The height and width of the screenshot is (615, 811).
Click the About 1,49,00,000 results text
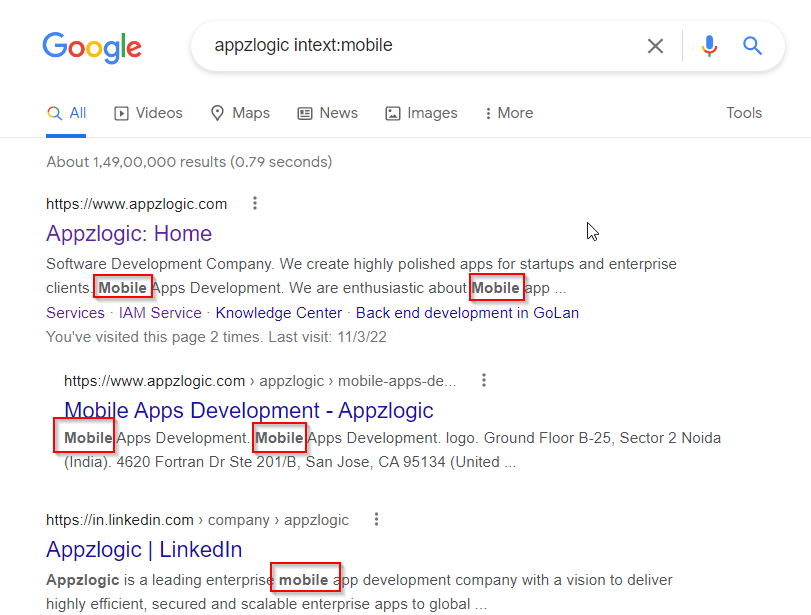[x=189, y=162]
